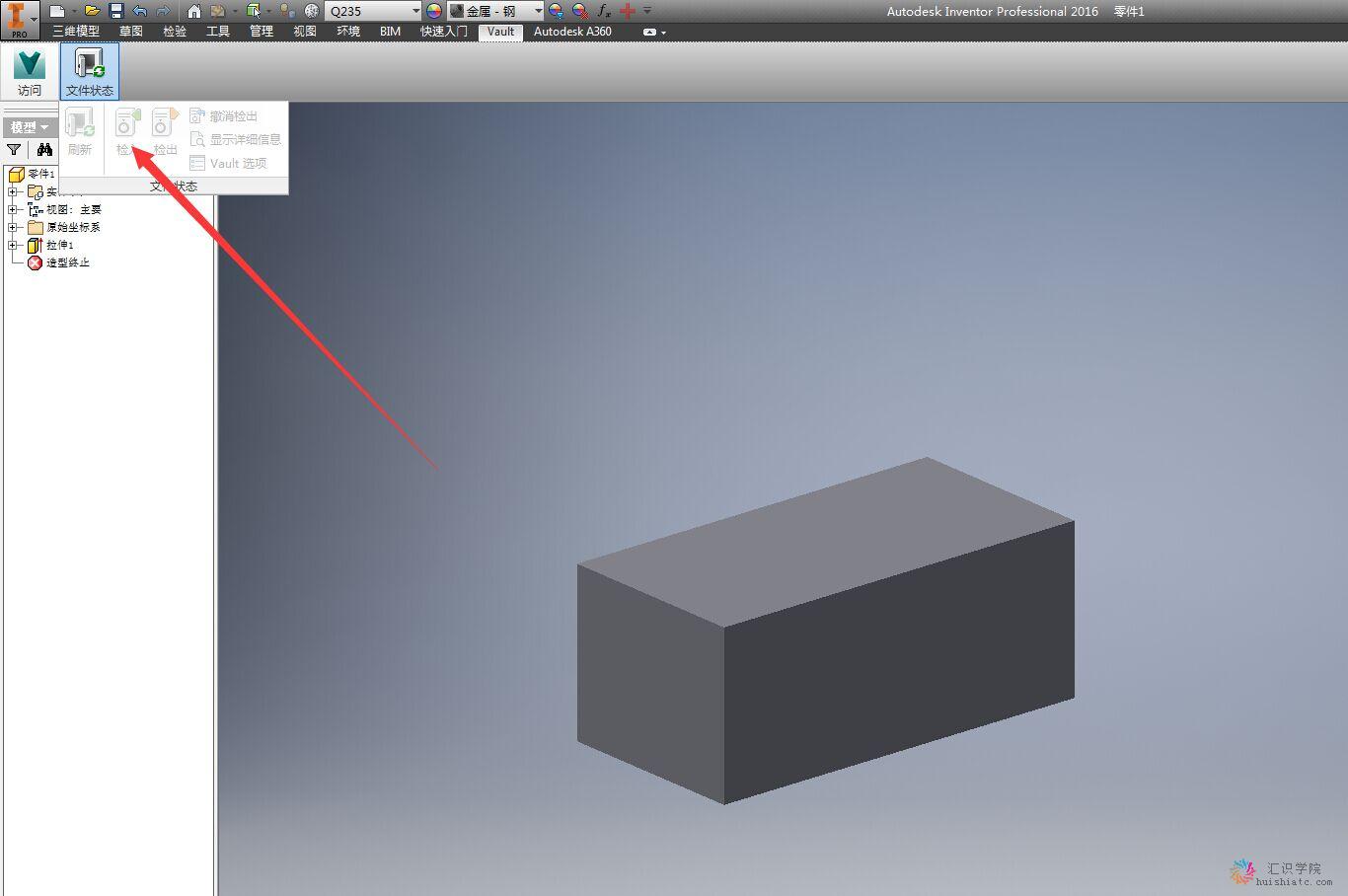Click the select tool icon in the quick access toolbar
1348x896 pixels.
pyautogui.click(x=254, y=11)
